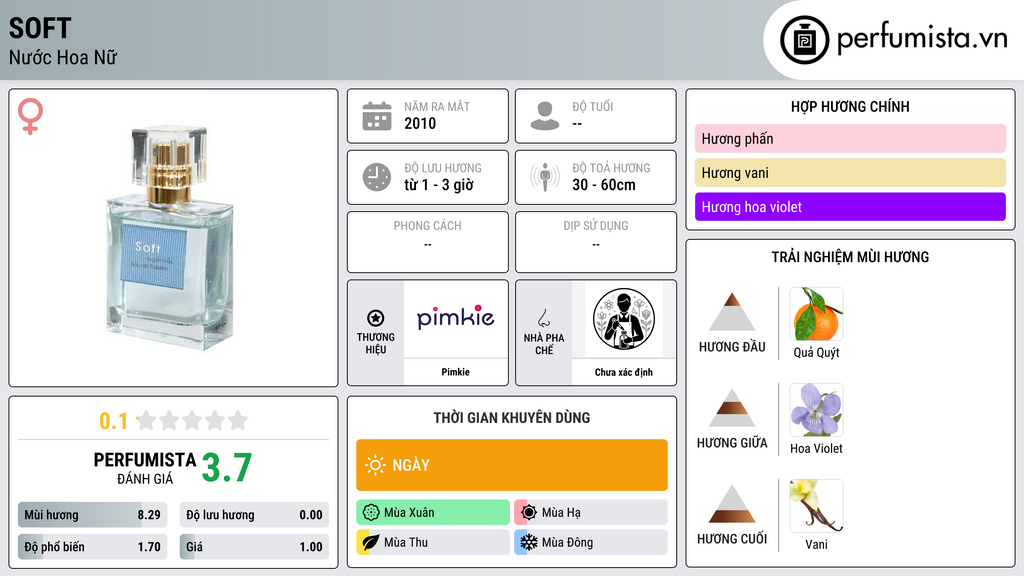The width and height of the screenshot is (1024, 576).
Task: Click the Vani note label
Action: point(816,544)
